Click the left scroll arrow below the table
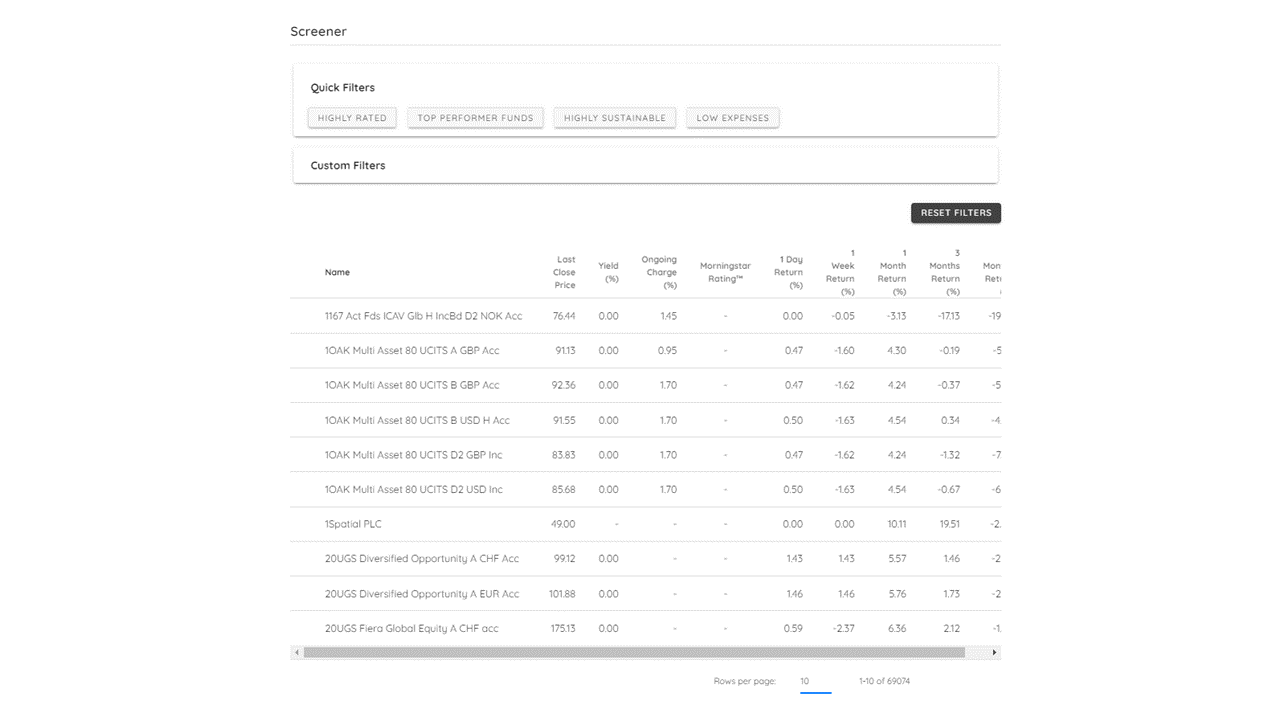The image size is (1280, 720). (x=297, y=651)
